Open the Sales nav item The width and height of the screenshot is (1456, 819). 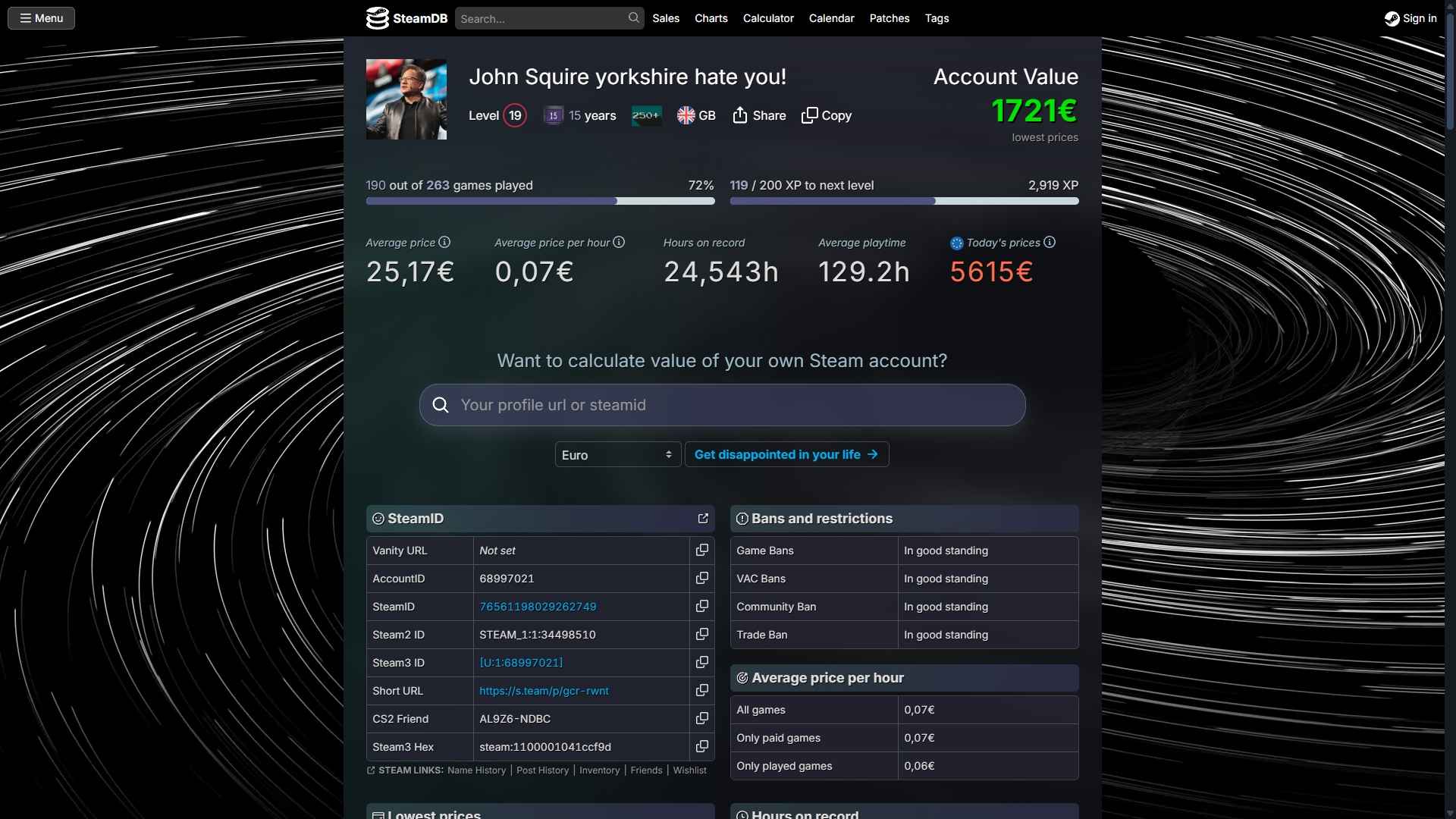[x=666, y=18]
